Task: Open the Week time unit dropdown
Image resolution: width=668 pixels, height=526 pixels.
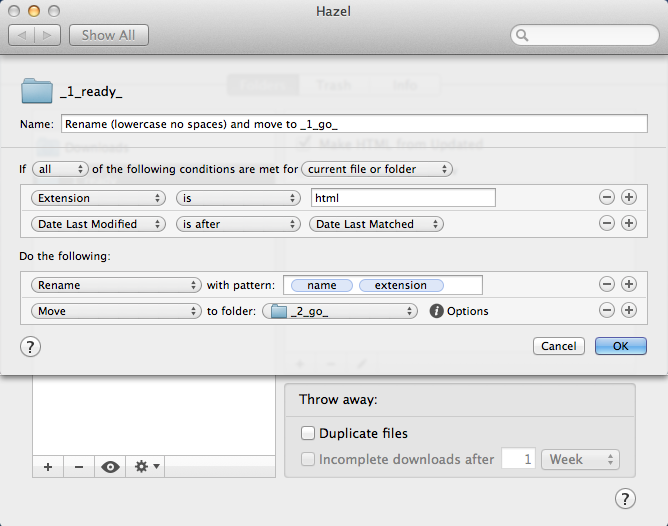Action: click(580, 459)
